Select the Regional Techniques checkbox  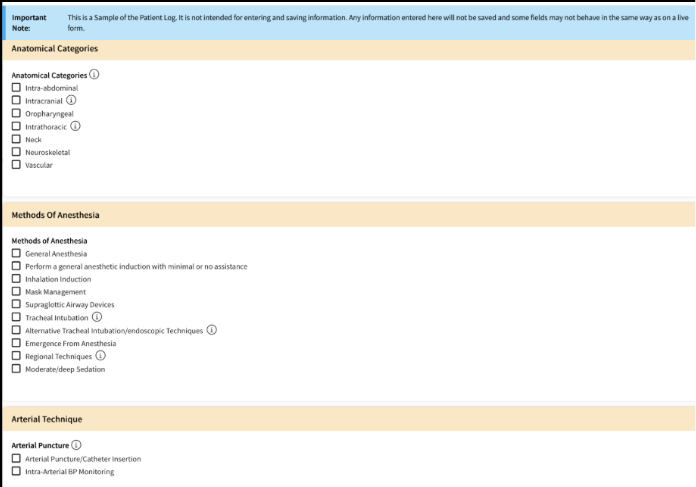coord(16,356)
